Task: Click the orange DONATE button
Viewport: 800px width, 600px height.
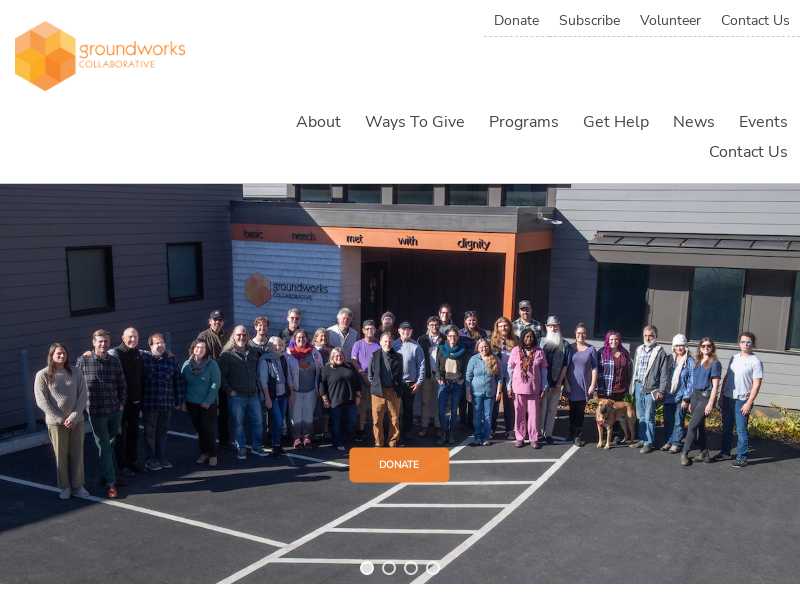Action: tap(399, 465)
